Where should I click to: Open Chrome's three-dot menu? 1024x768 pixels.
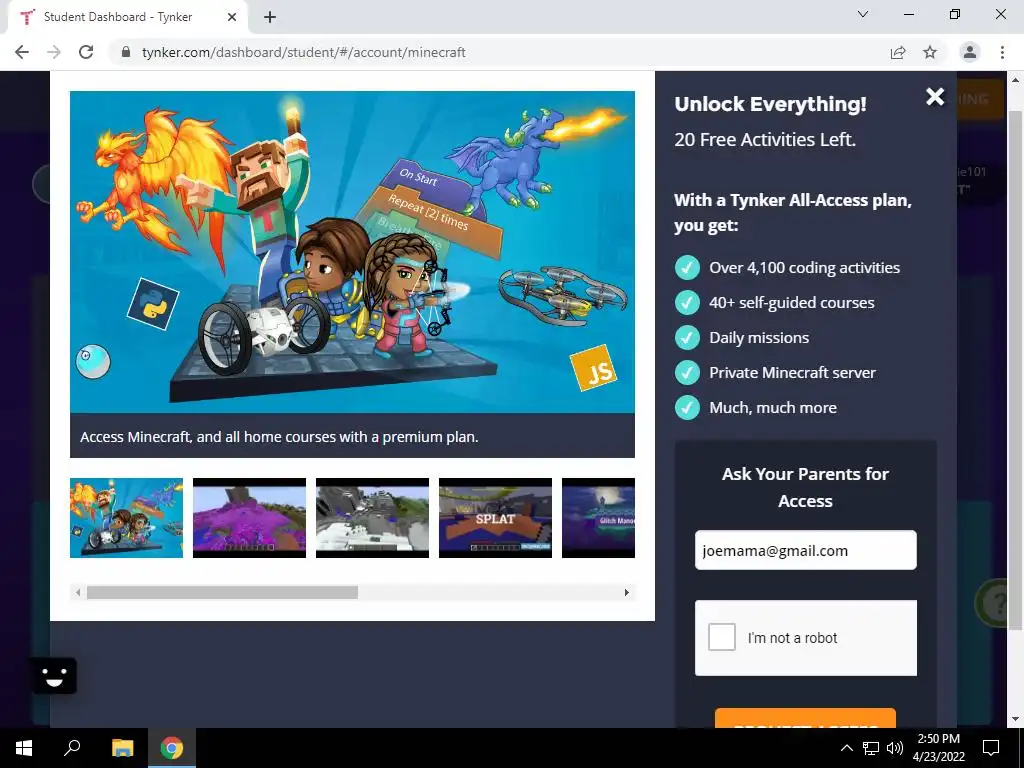coord(1002,52)
